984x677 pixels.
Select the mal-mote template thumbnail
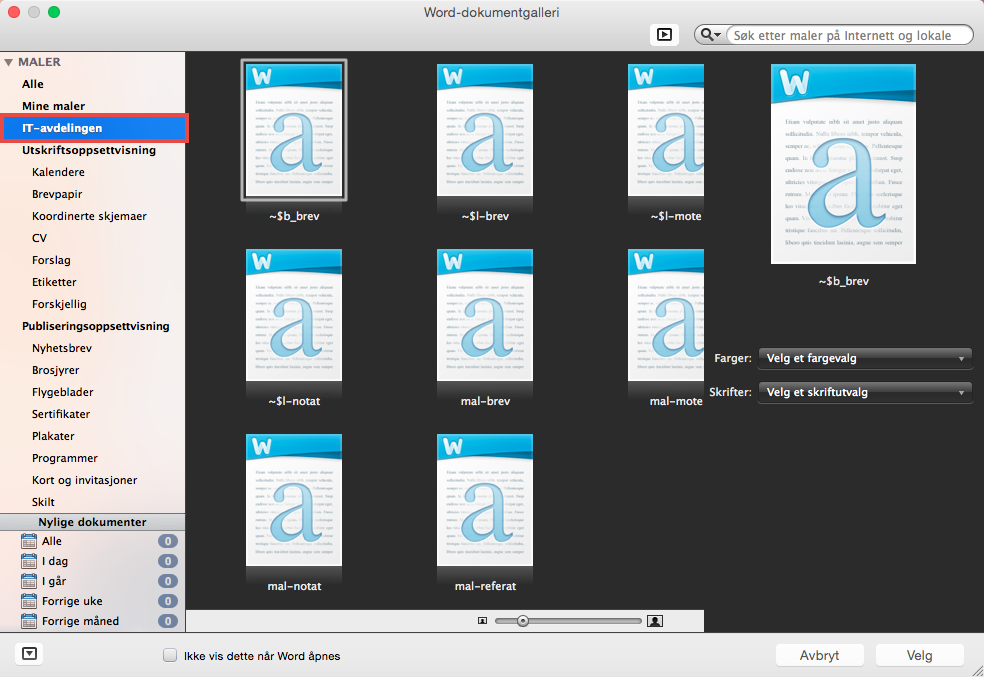click(666, 315)
